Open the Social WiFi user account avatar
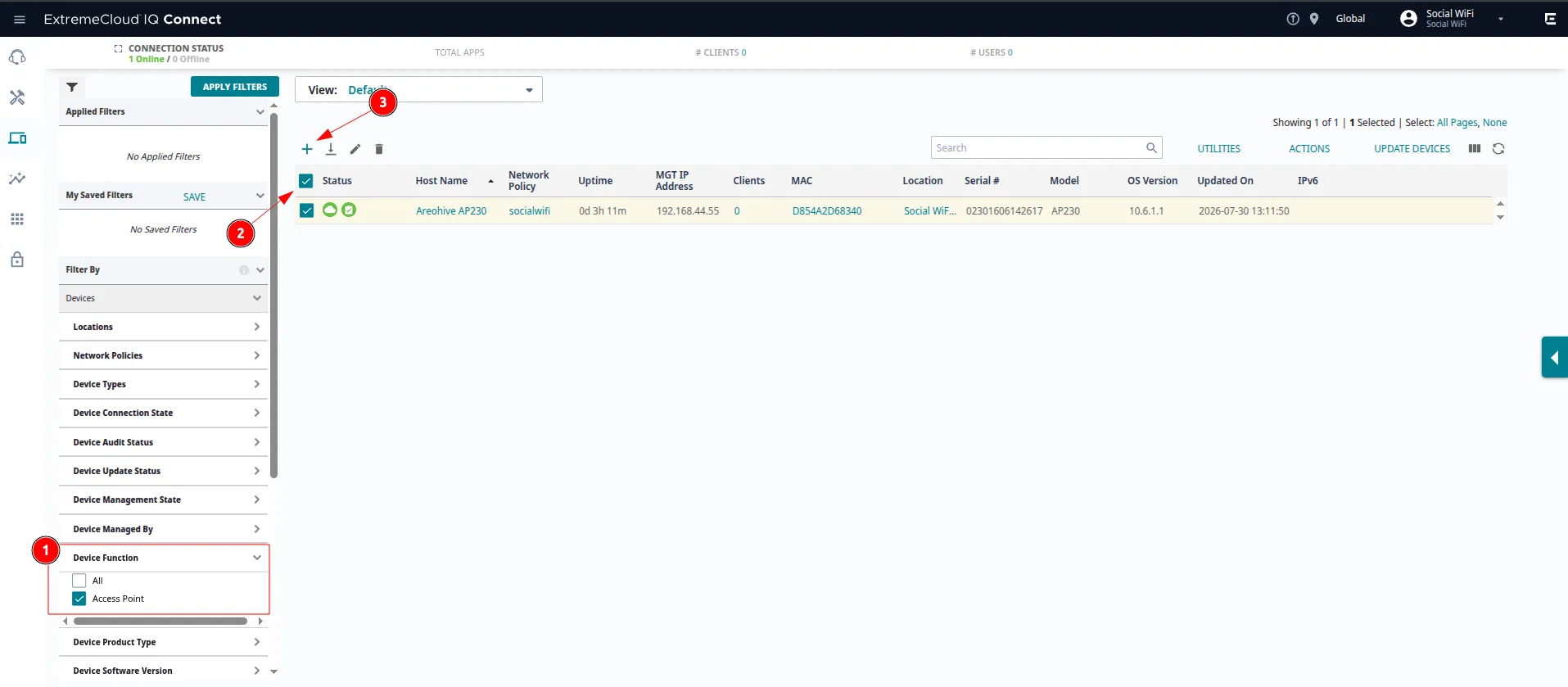Screen dimensions: 1568x687 1408,19
